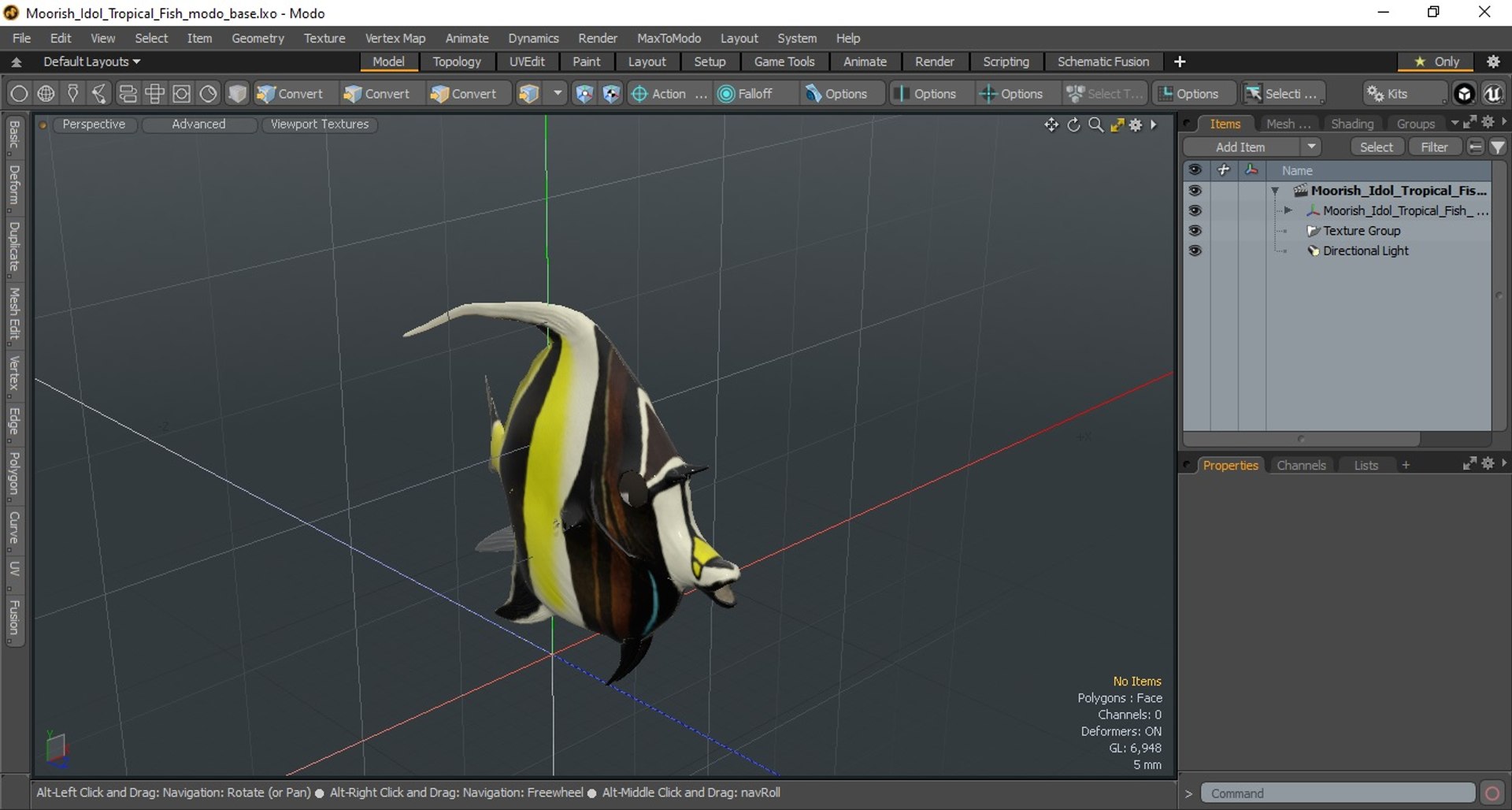Image resolution: width=1512 pixels, height=810 pixels.
Task: Collapse the root Moorish_Idol_Tropical_Fis... scene tree
Action: click(x=1275, y=191)
